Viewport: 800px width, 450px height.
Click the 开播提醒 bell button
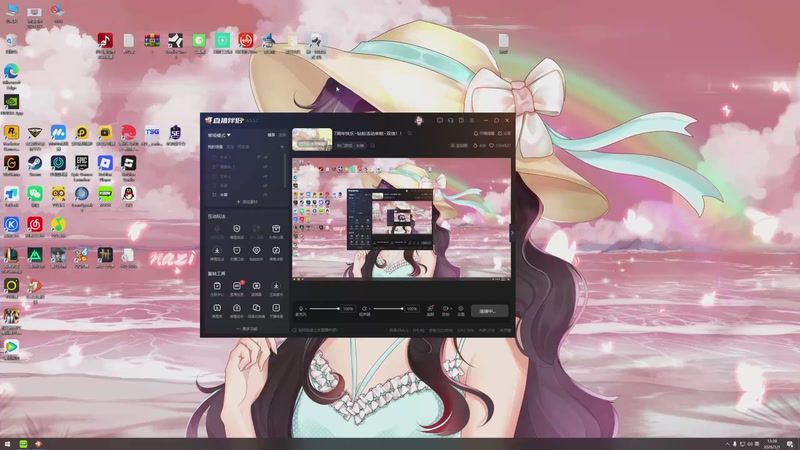coord(484,133)
